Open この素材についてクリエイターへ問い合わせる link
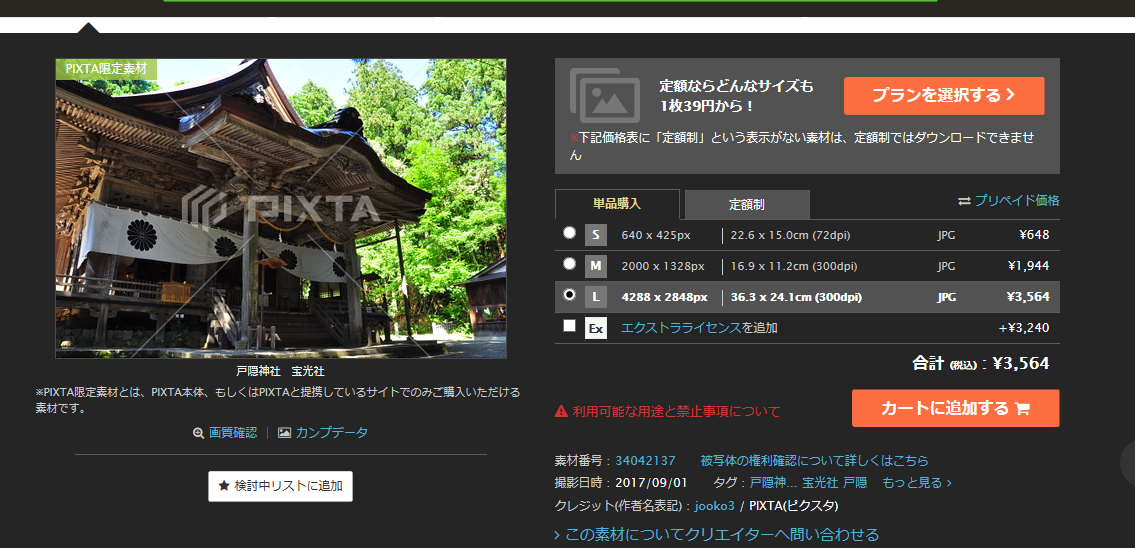 click(x=716, y=535)
